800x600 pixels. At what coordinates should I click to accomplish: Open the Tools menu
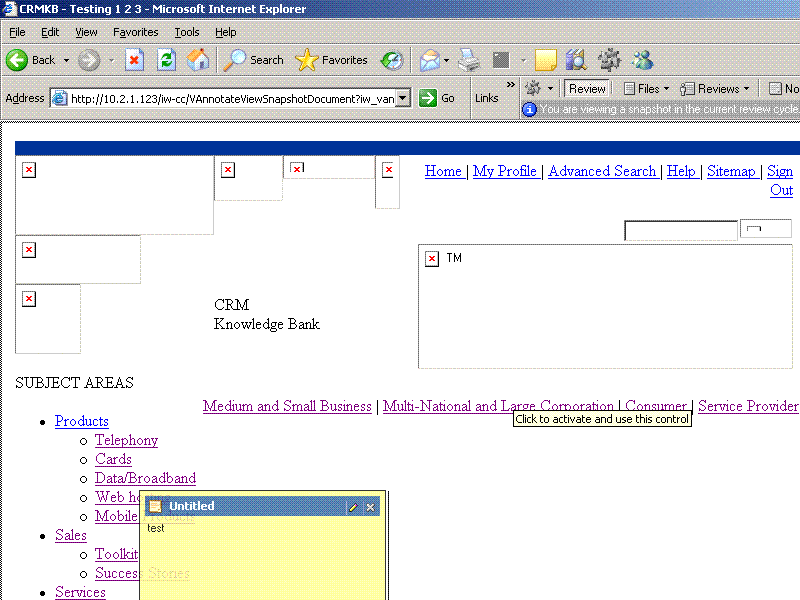click(x=187, y=32)
